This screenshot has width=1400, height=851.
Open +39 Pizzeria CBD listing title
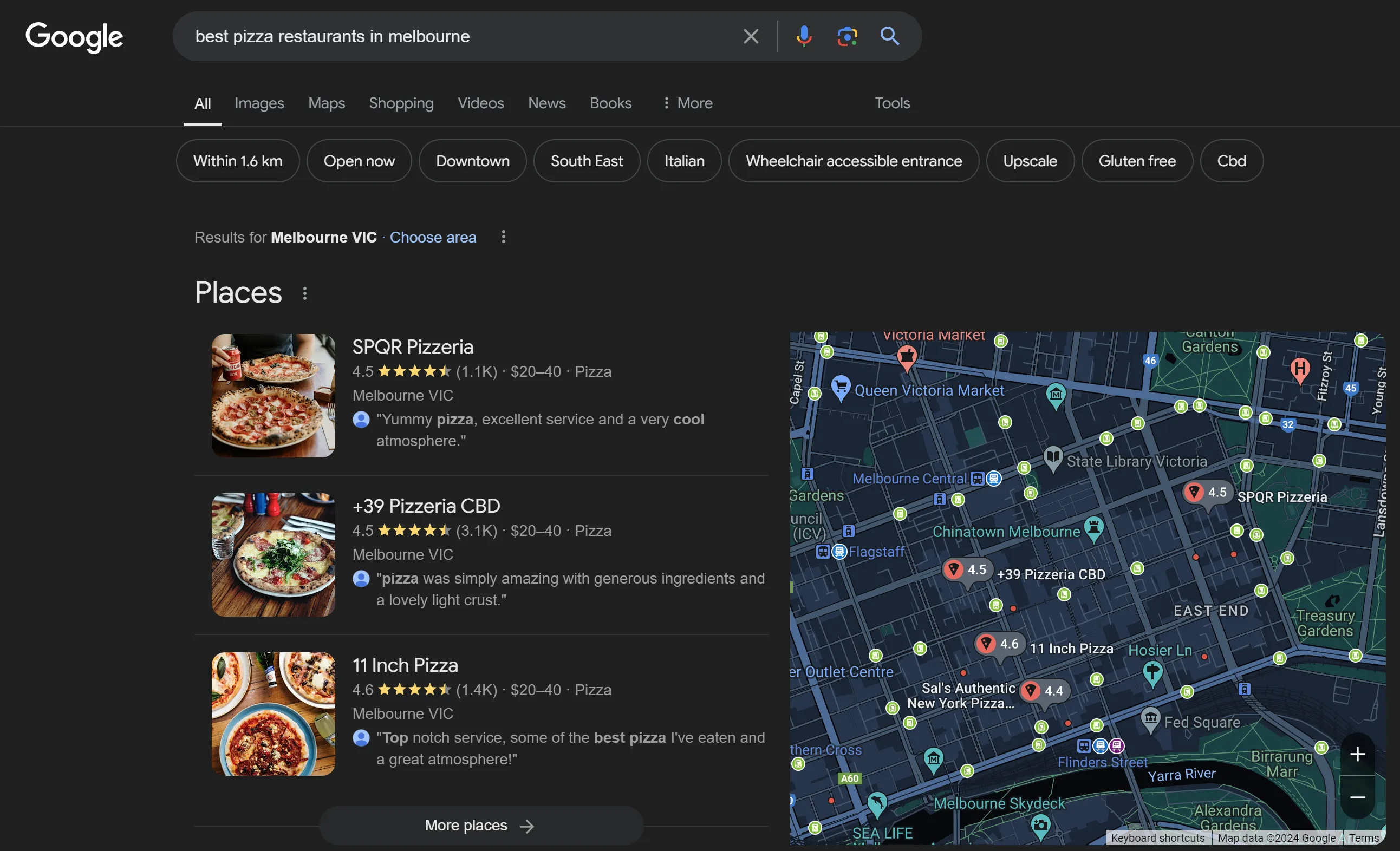pos(426,506)
